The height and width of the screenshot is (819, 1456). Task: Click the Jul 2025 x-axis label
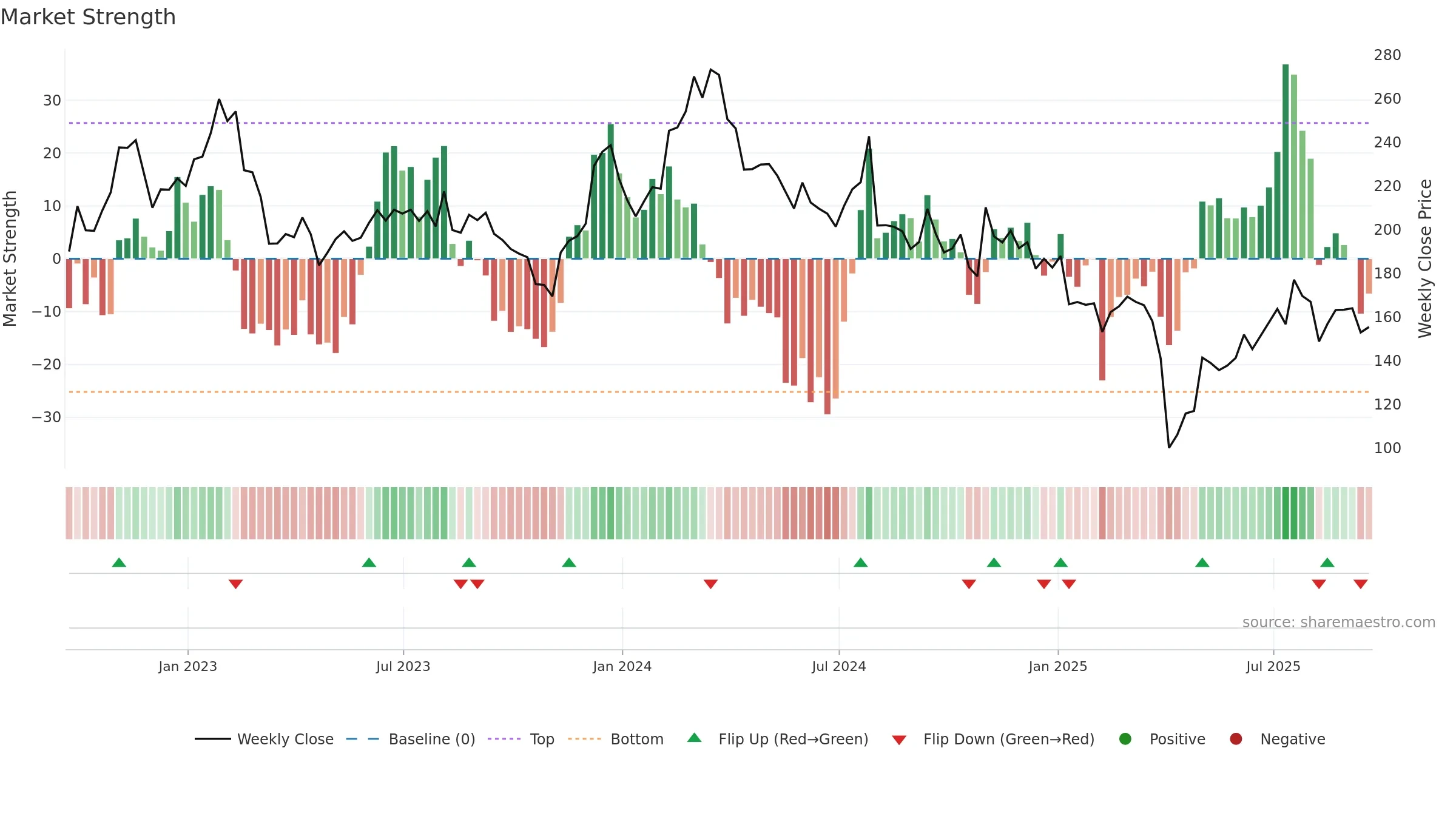1273,667
